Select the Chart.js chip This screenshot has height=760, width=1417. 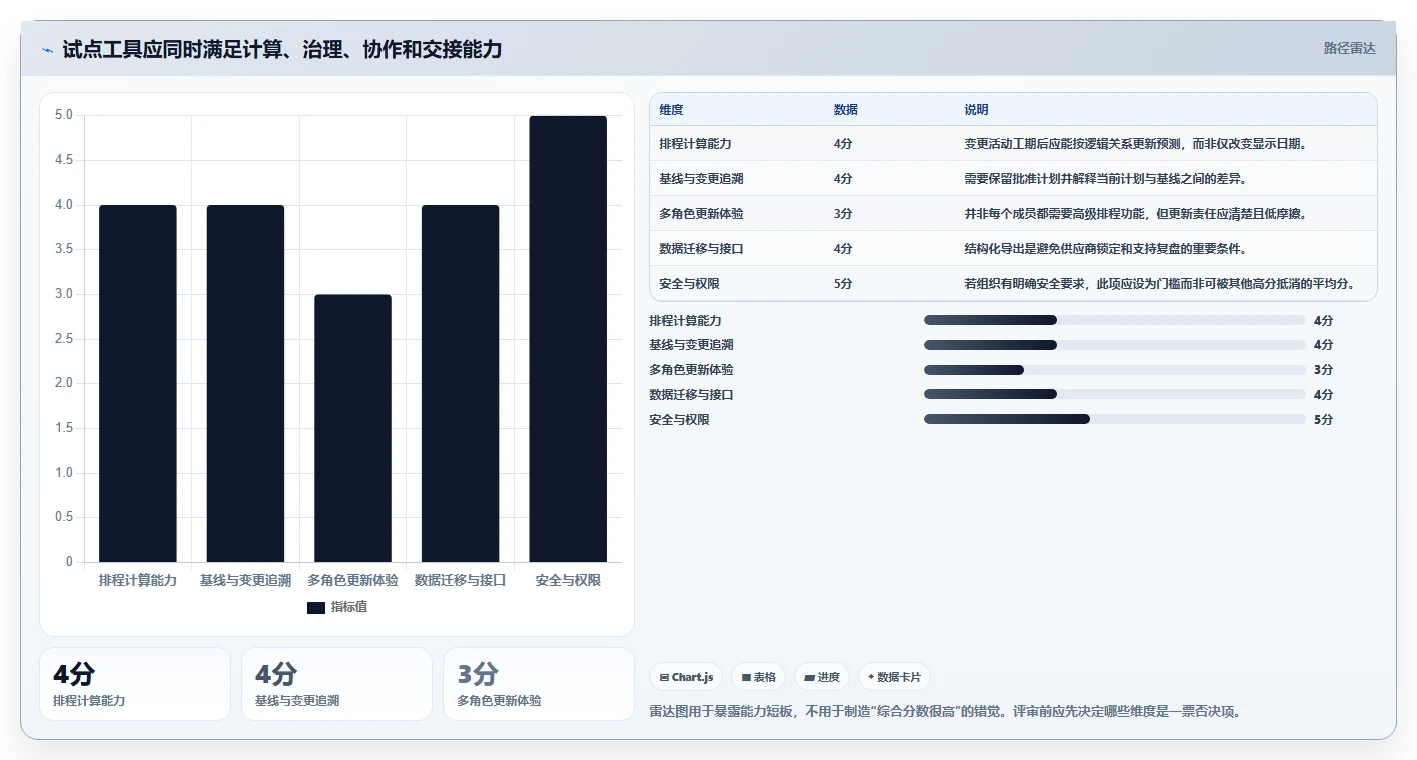(687, 677)
